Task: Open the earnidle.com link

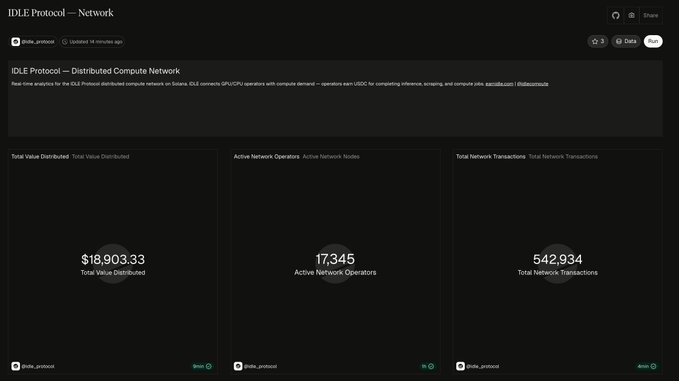Action: click(499, 84)
